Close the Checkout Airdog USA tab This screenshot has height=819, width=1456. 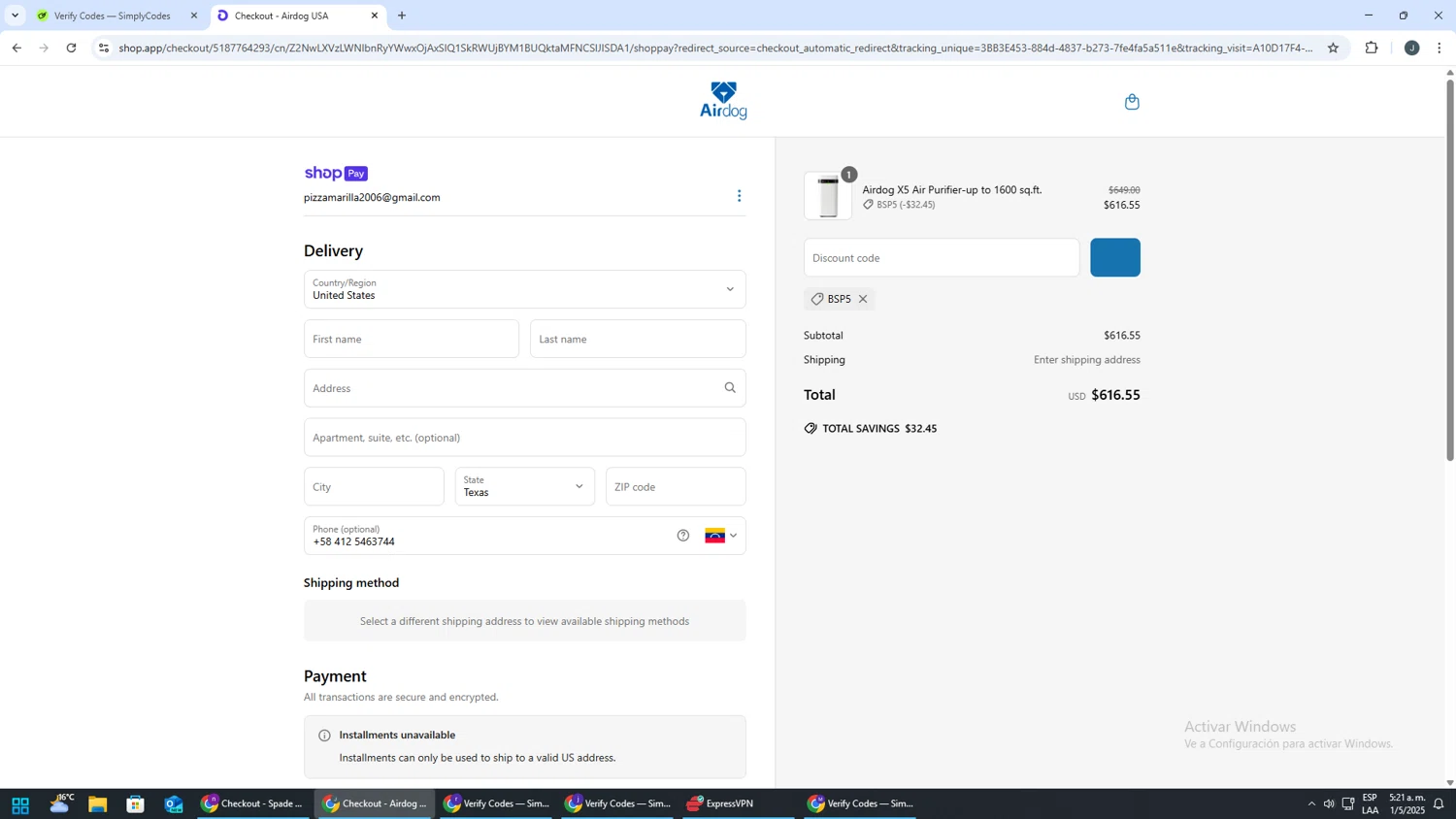point(375,16)
